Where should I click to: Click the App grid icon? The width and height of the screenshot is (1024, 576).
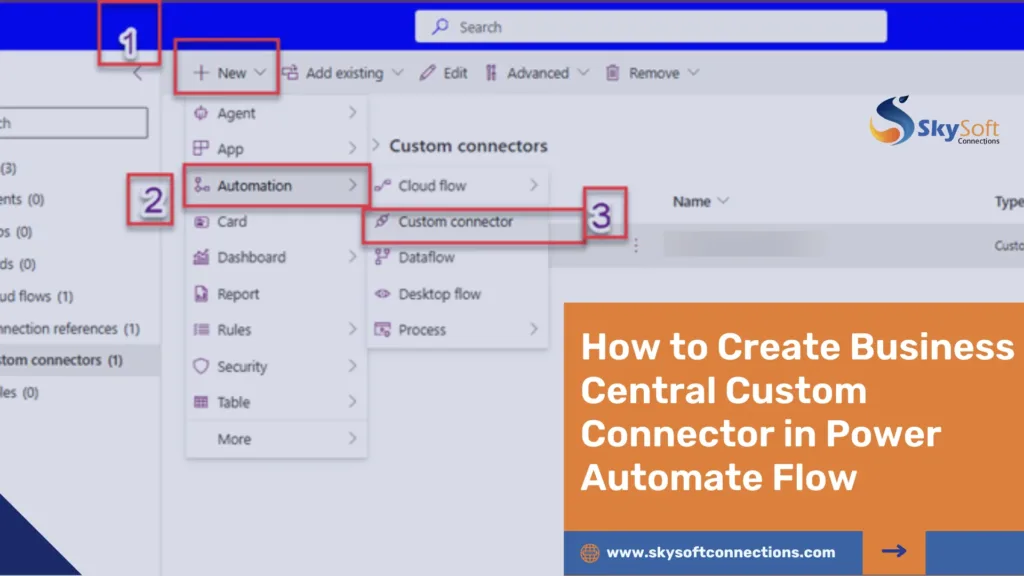(x=201, y=149)
